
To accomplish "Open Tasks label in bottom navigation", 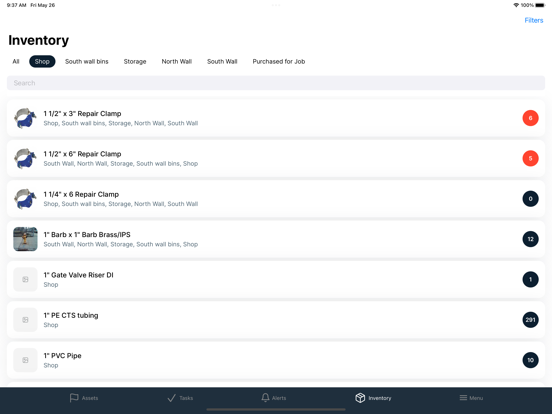I will pos(186,398).
